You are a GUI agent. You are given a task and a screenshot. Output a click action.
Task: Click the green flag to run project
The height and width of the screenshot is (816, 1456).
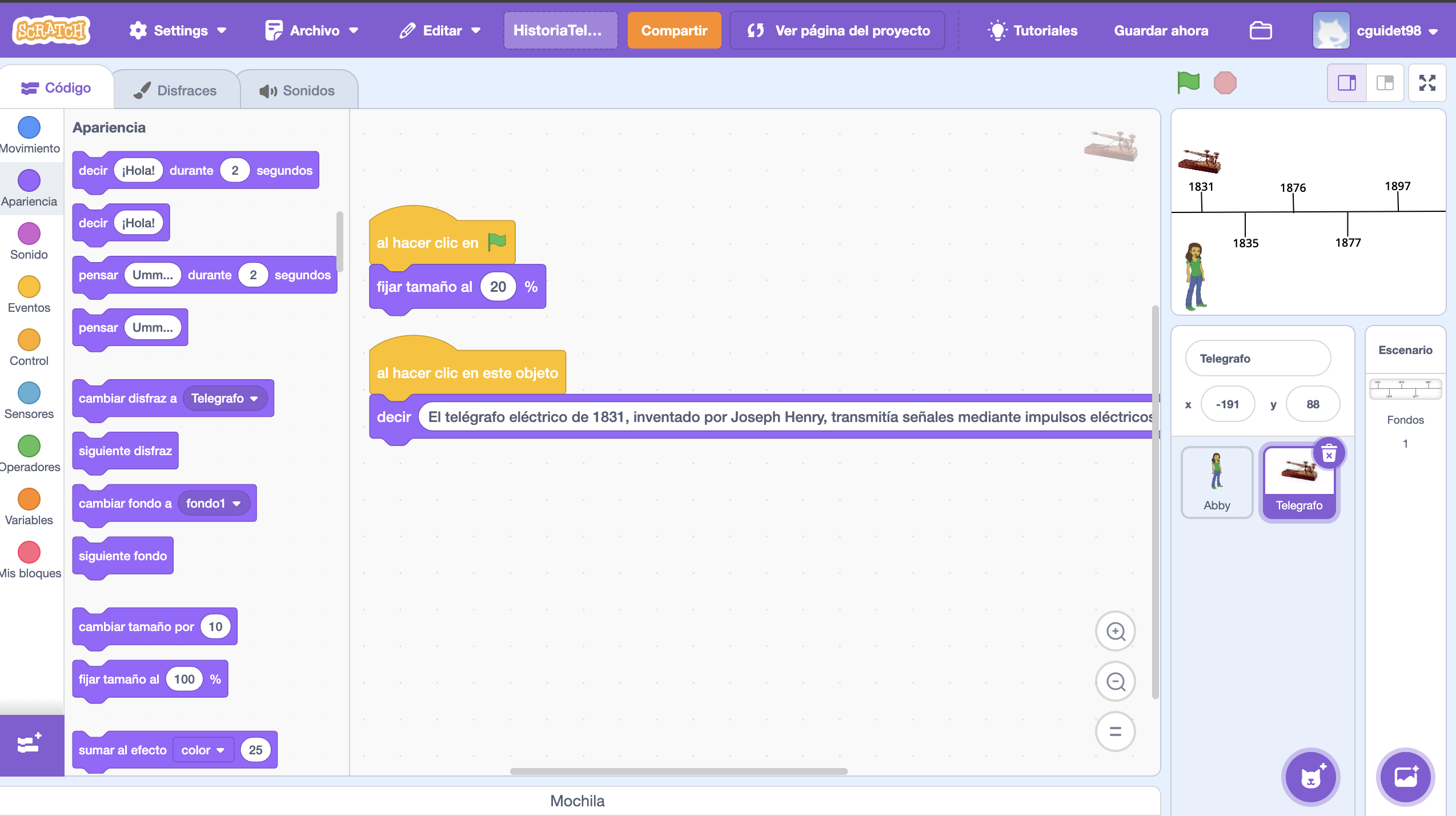1188,83
